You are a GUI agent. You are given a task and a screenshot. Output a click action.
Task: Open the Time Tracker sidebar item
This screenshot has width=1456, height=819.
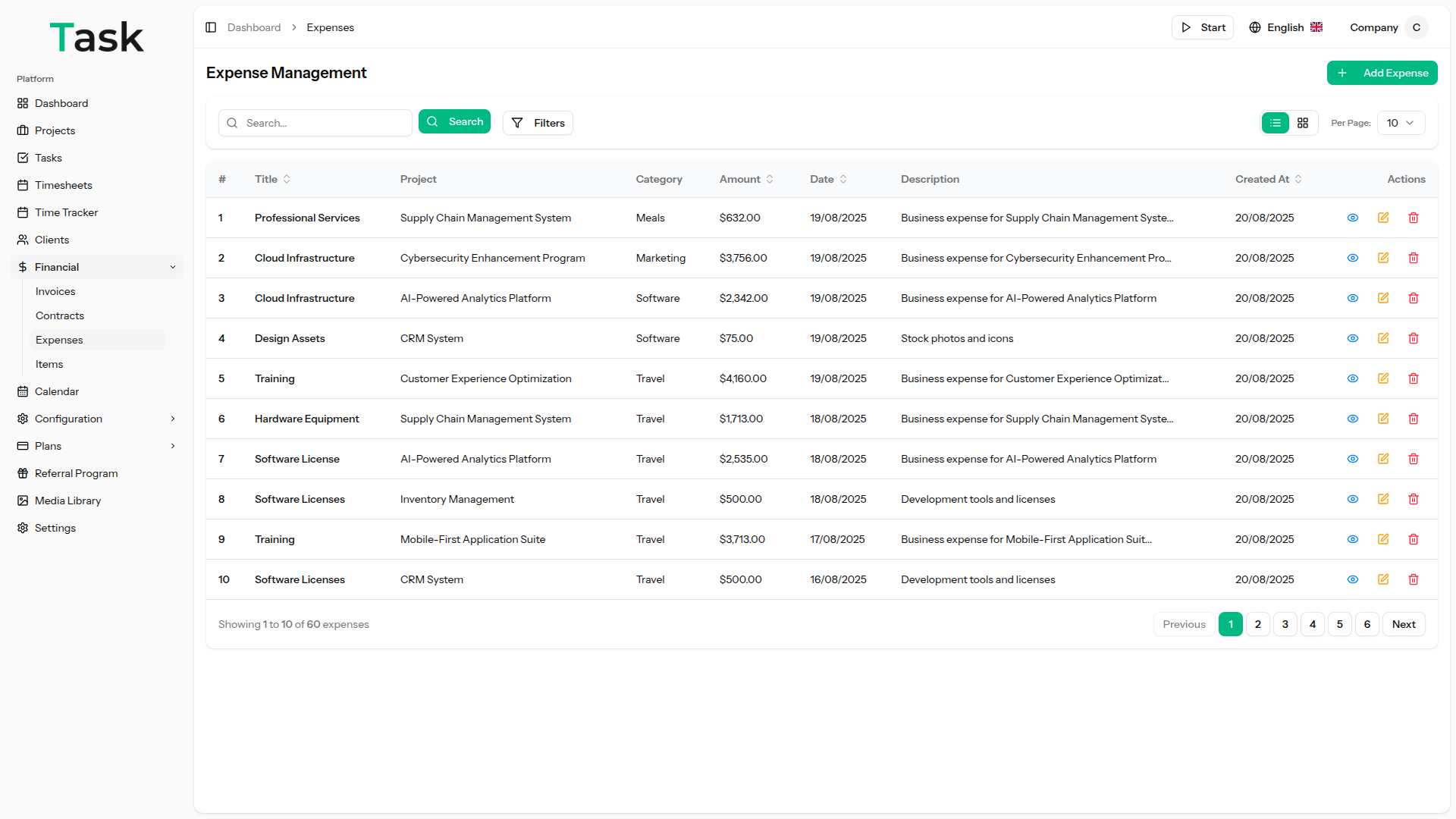coord(66,212)
